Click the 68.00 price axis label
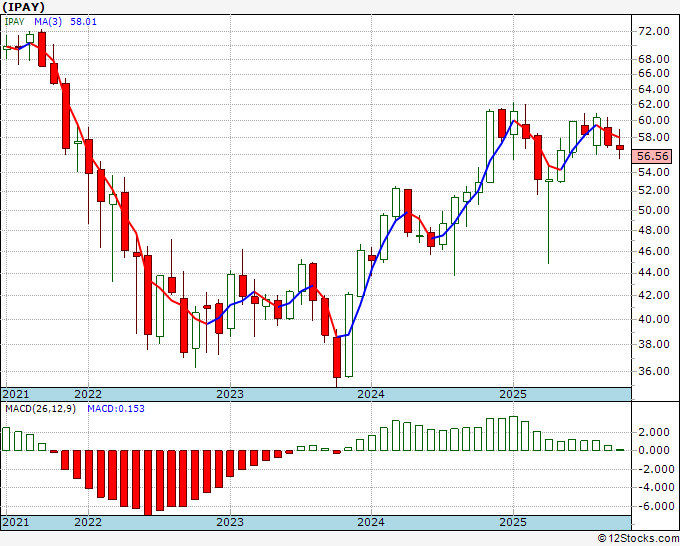 click(x=654, y=59)
